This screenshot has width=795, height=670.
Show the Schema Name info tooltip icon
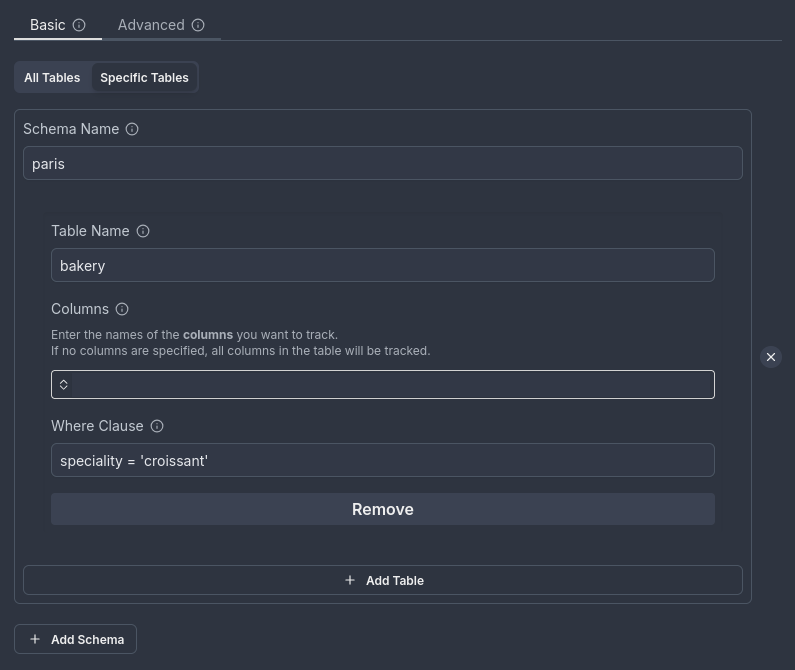(132, 129)
